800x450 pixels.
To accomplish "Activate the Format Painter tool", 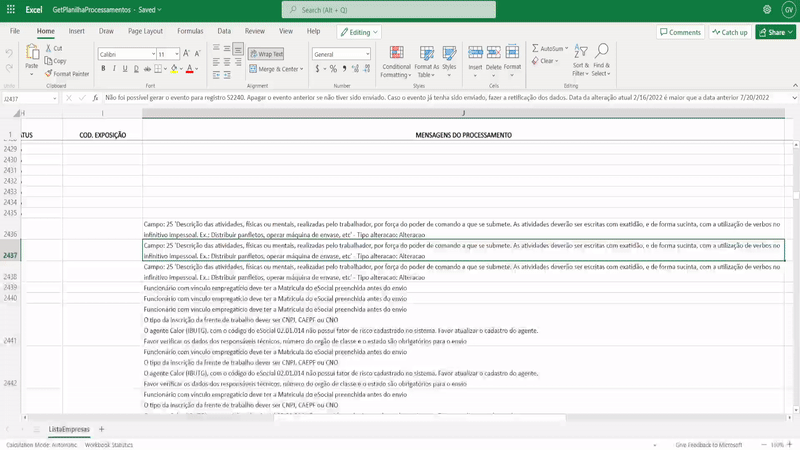I will 67,73.
